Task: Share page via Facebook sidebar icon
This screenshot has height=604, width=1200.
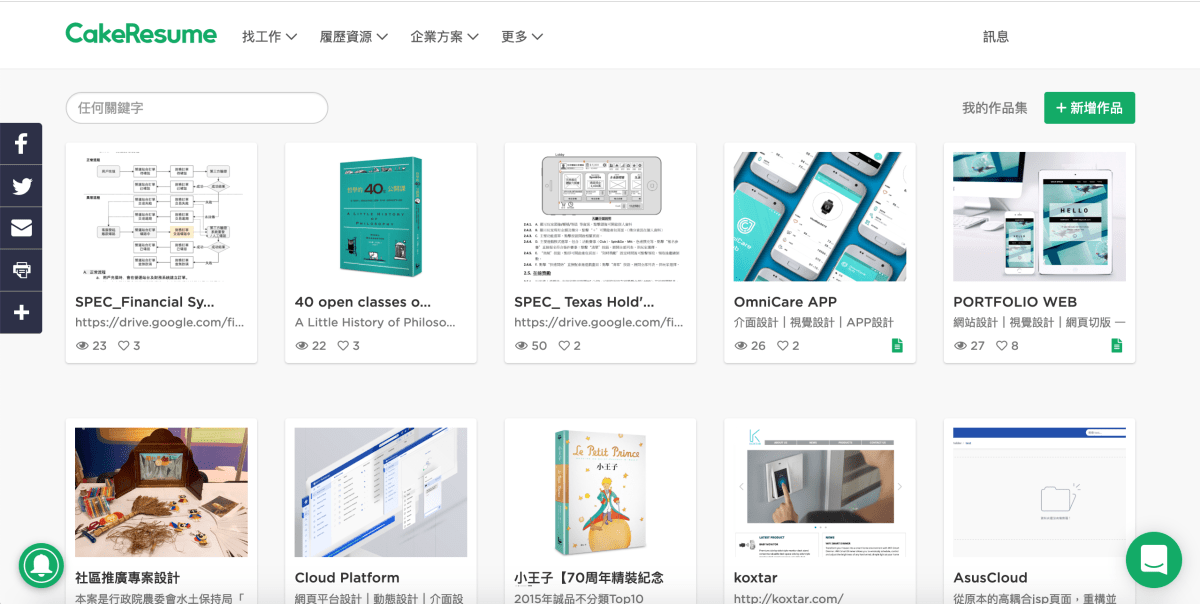Action: tap(21, 144)
